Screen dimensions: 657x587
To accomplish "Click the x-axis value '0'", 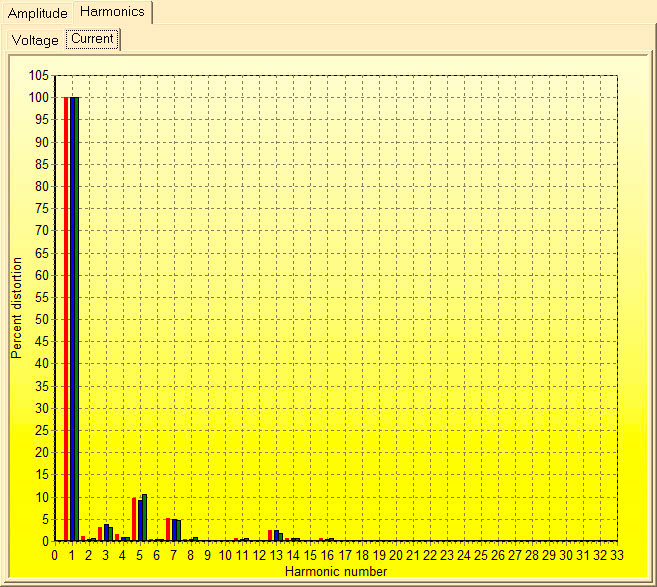I will 54,556.
